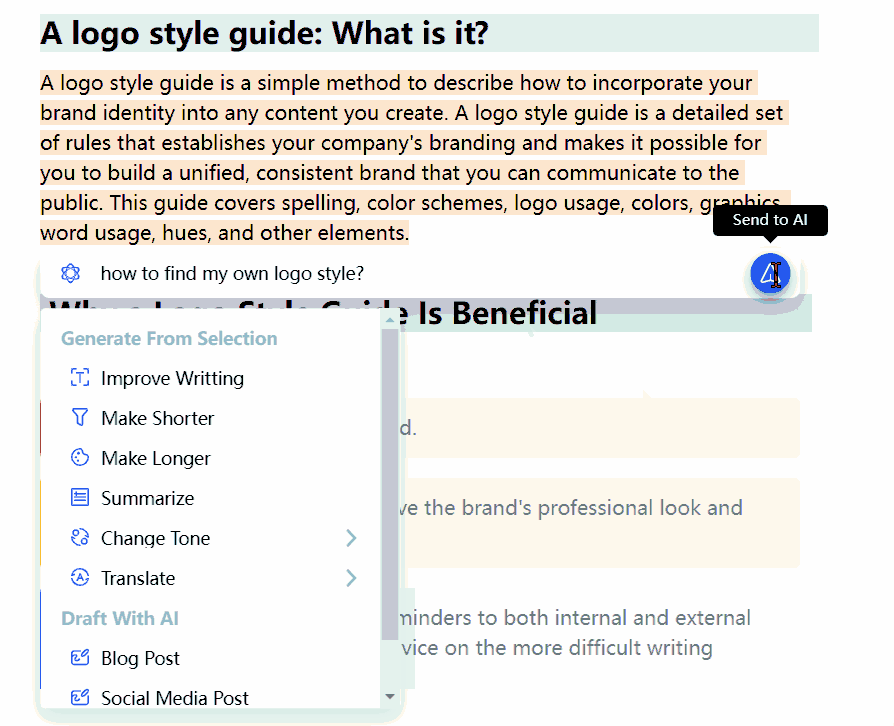Click the Make Shorter funnel icon
This screenshot has height=726, width=894.
[x=80, y=418]
